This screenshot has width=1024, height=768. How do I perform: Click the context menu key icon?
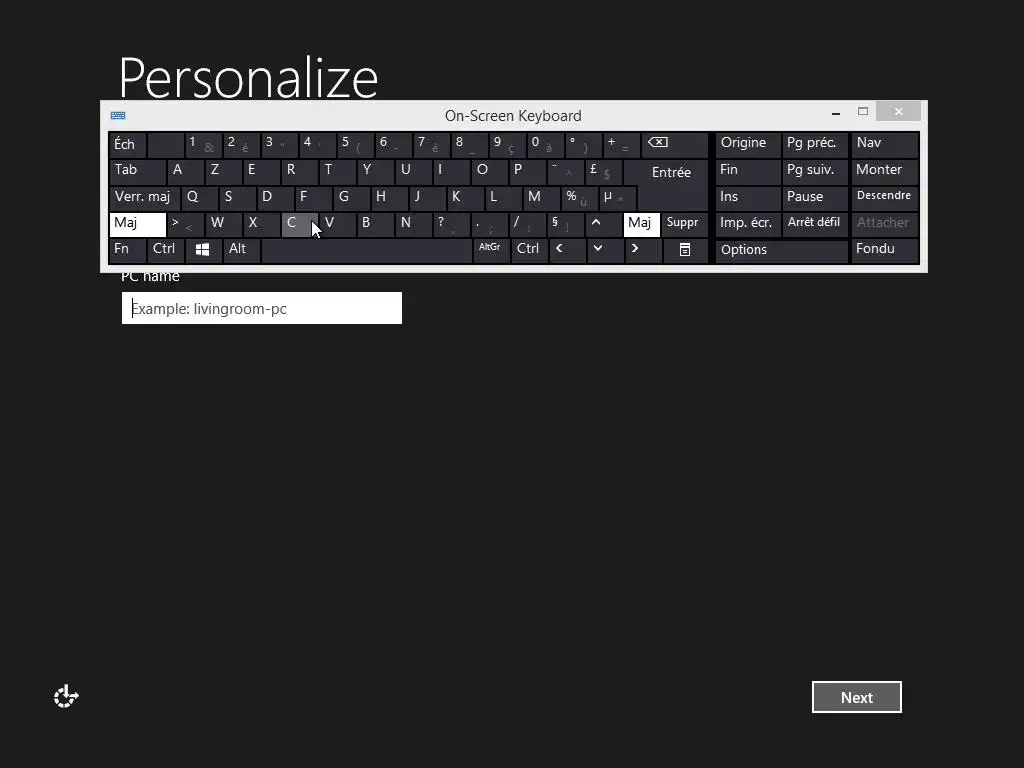(x=684, y=250)
